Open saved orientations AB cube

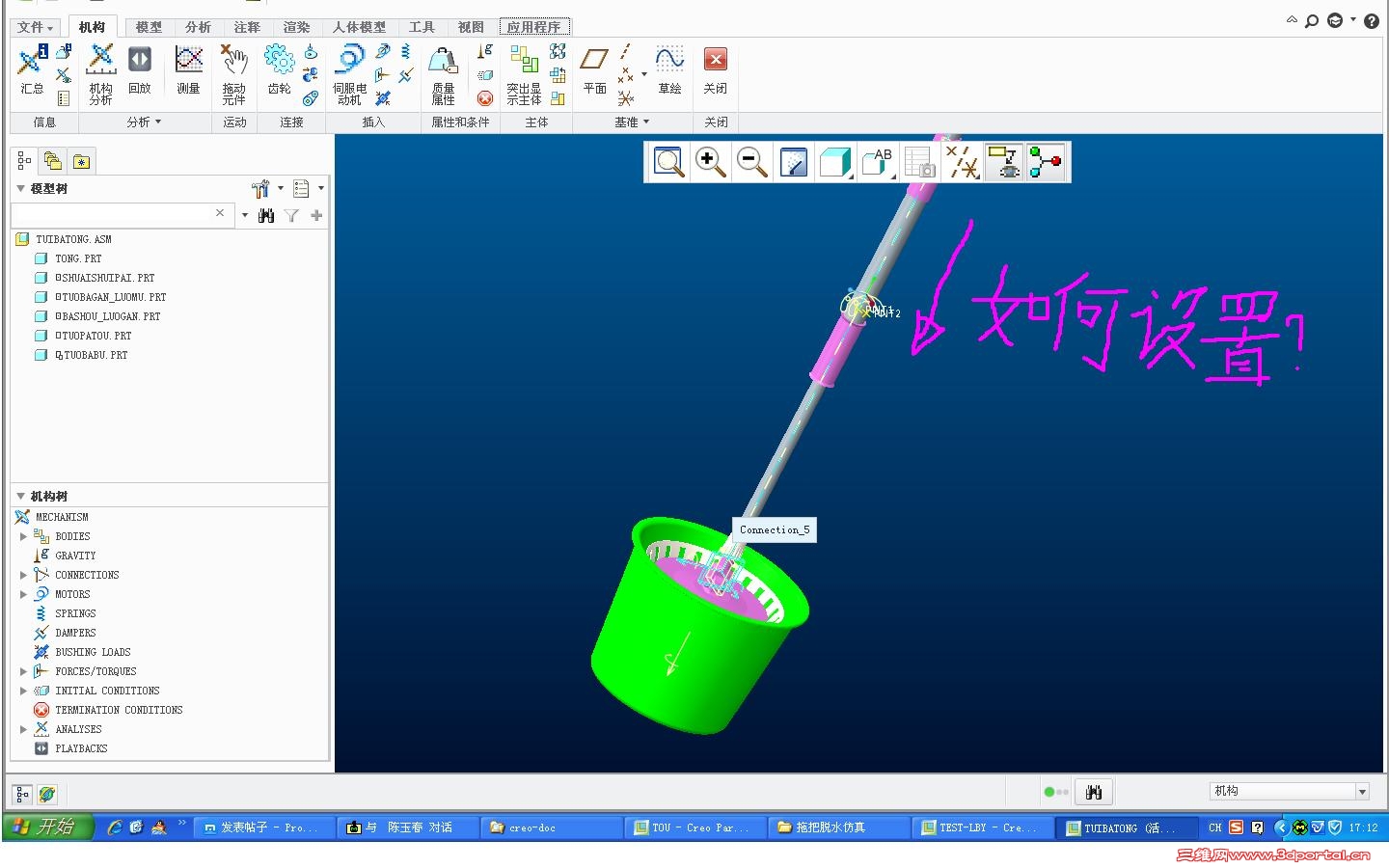coord(877,162)
